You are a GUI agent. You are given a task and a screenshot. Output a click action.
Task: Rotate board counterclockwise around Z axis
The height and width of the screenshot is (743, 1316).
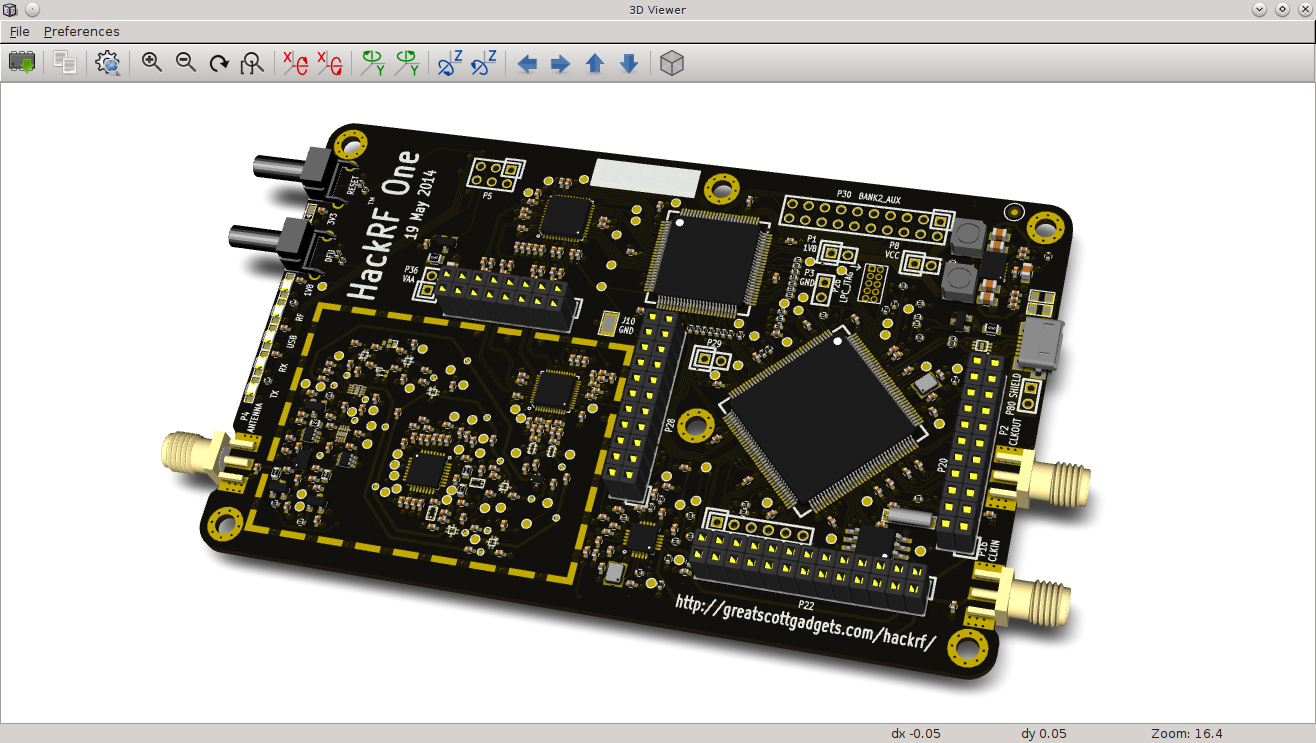coord(483,63)
